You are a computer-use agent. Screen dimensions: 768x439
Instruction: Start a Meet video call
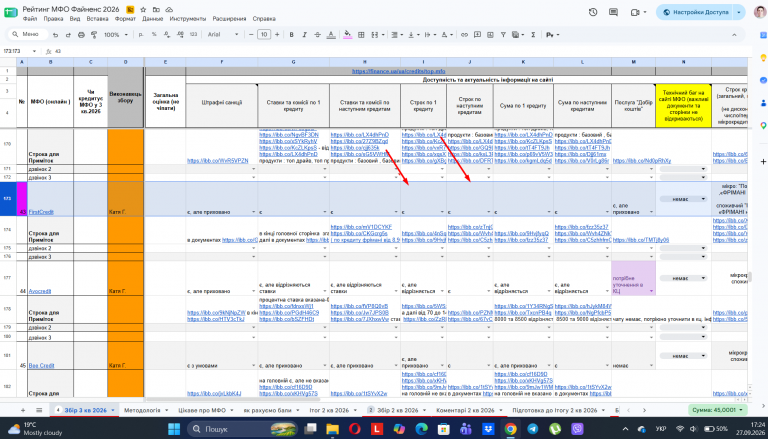coord(636,12)
